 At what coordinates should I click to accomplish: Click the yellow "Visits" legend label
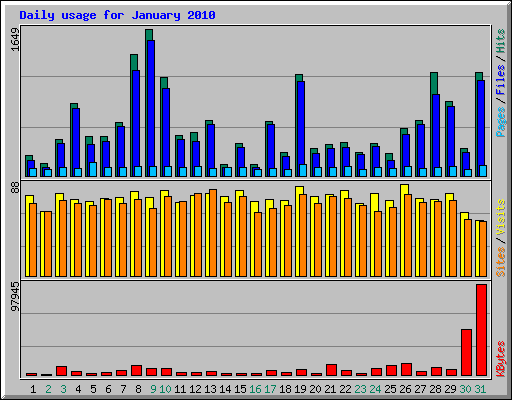point(501,218)
